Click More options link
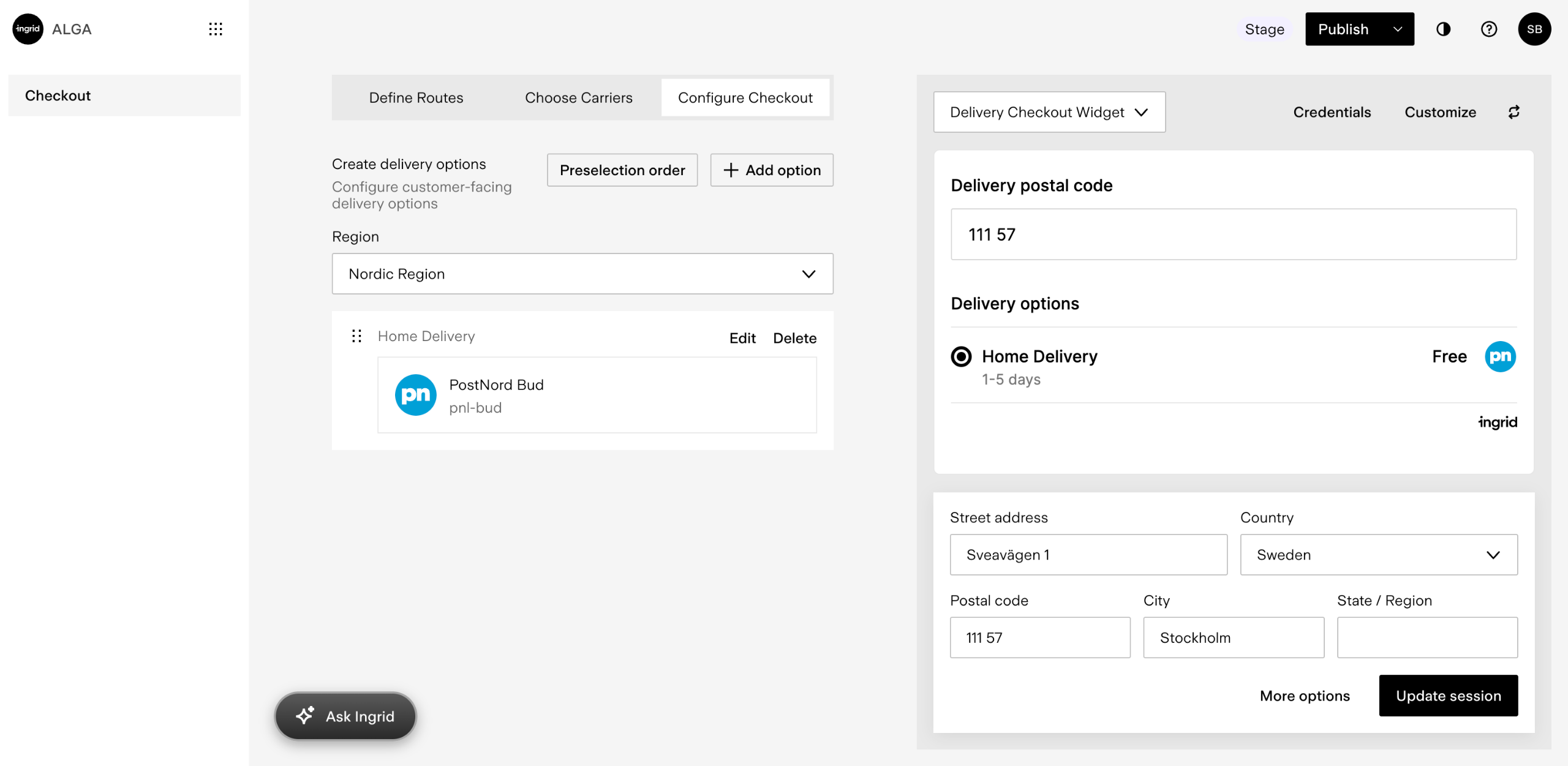1568x766 pixels. (1305, 696)
